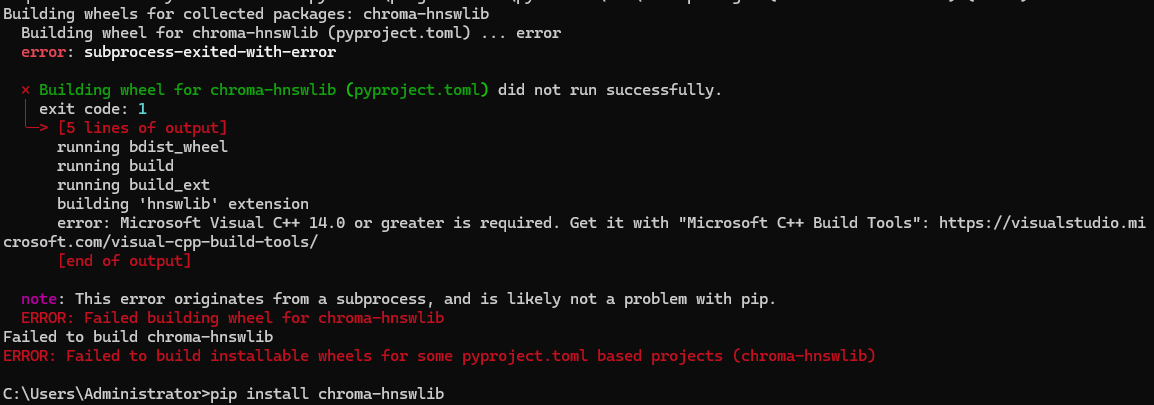The width and height of the screenshot is (1154, 405).
Task: Click the 'pip install chroma-hnswlib' command line
Action: [327, 395]
